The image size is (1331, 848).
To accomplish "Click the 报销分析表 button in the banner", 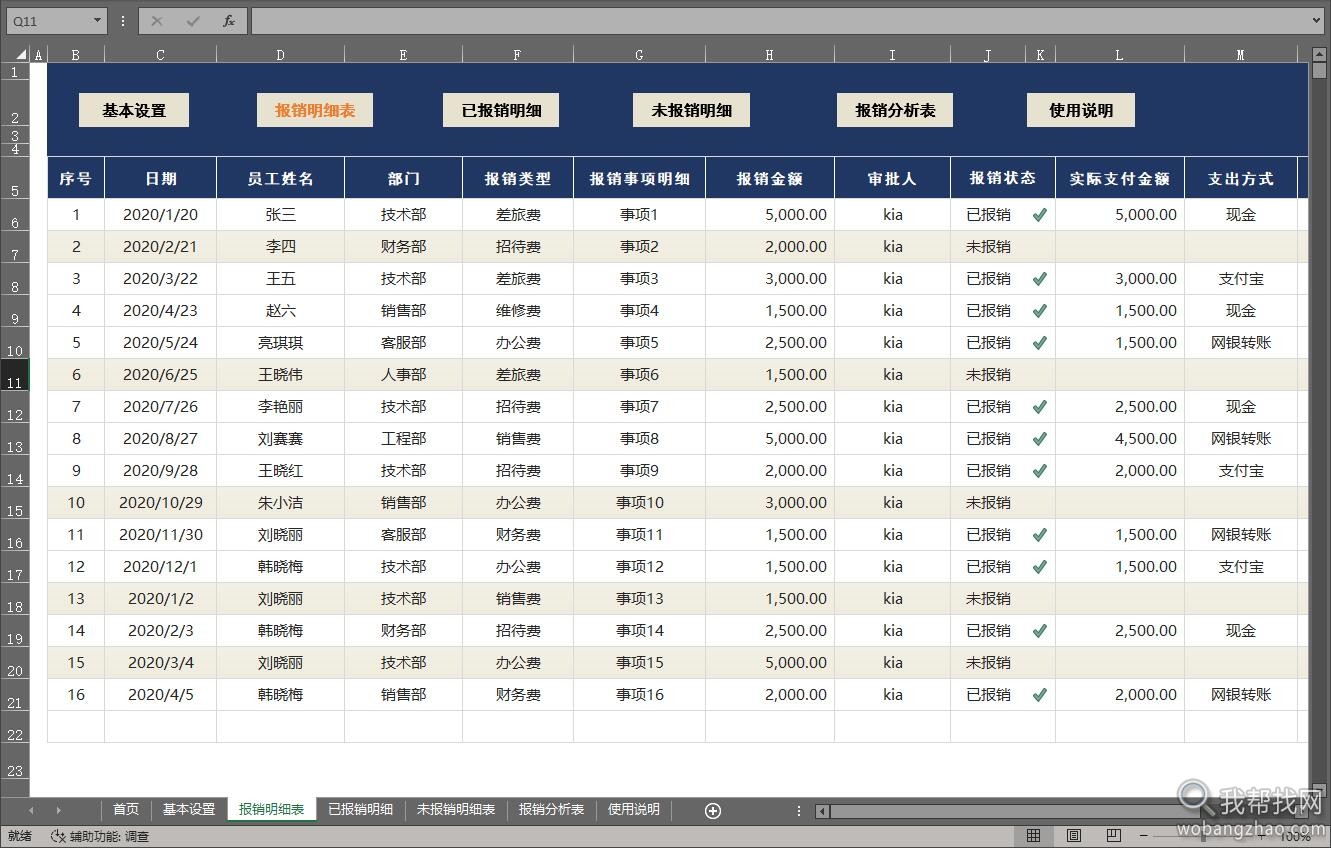I will [x=895, y=110].
